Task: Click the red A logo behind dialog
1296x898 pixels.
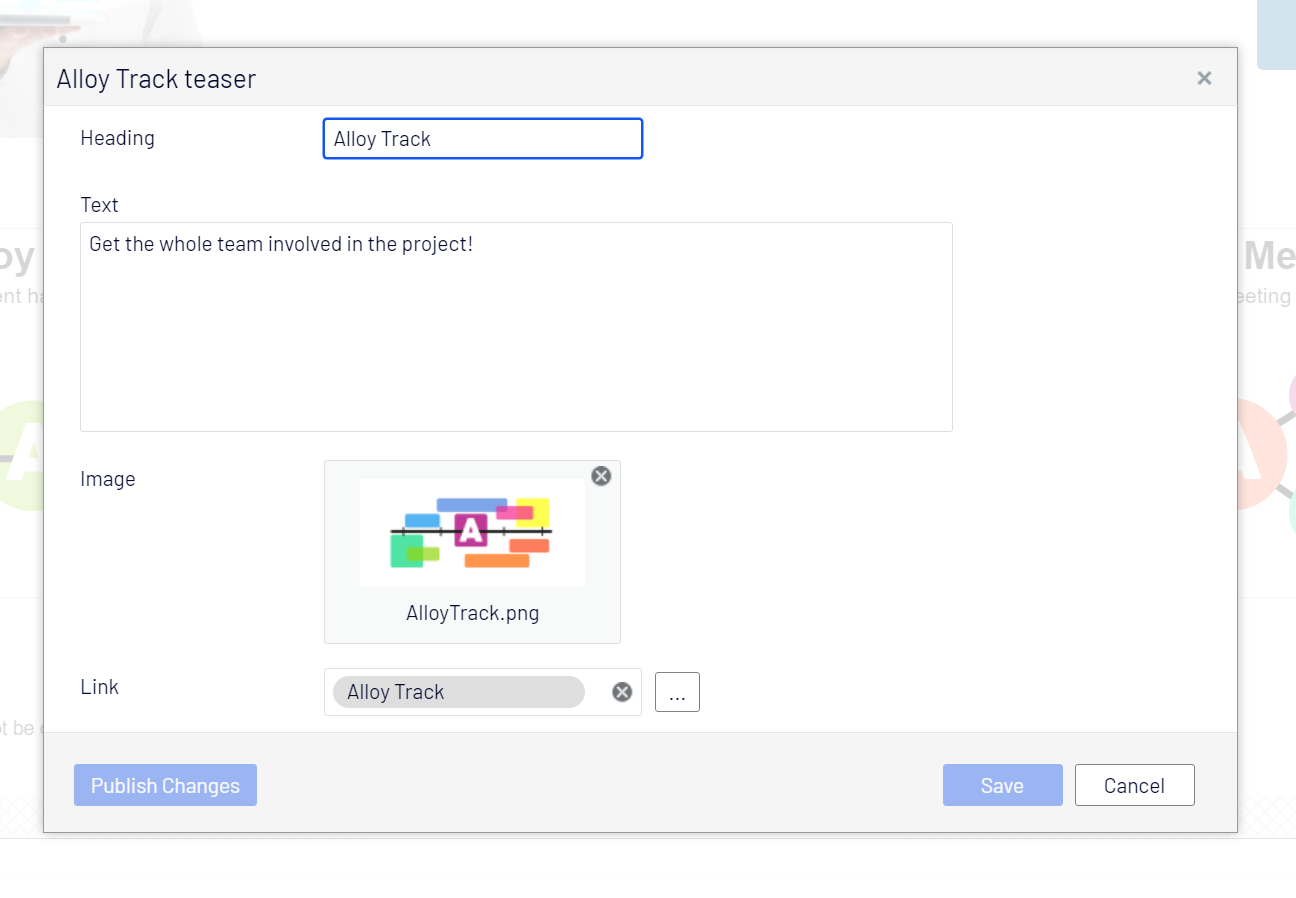Action: click(x=1260, y=455)
